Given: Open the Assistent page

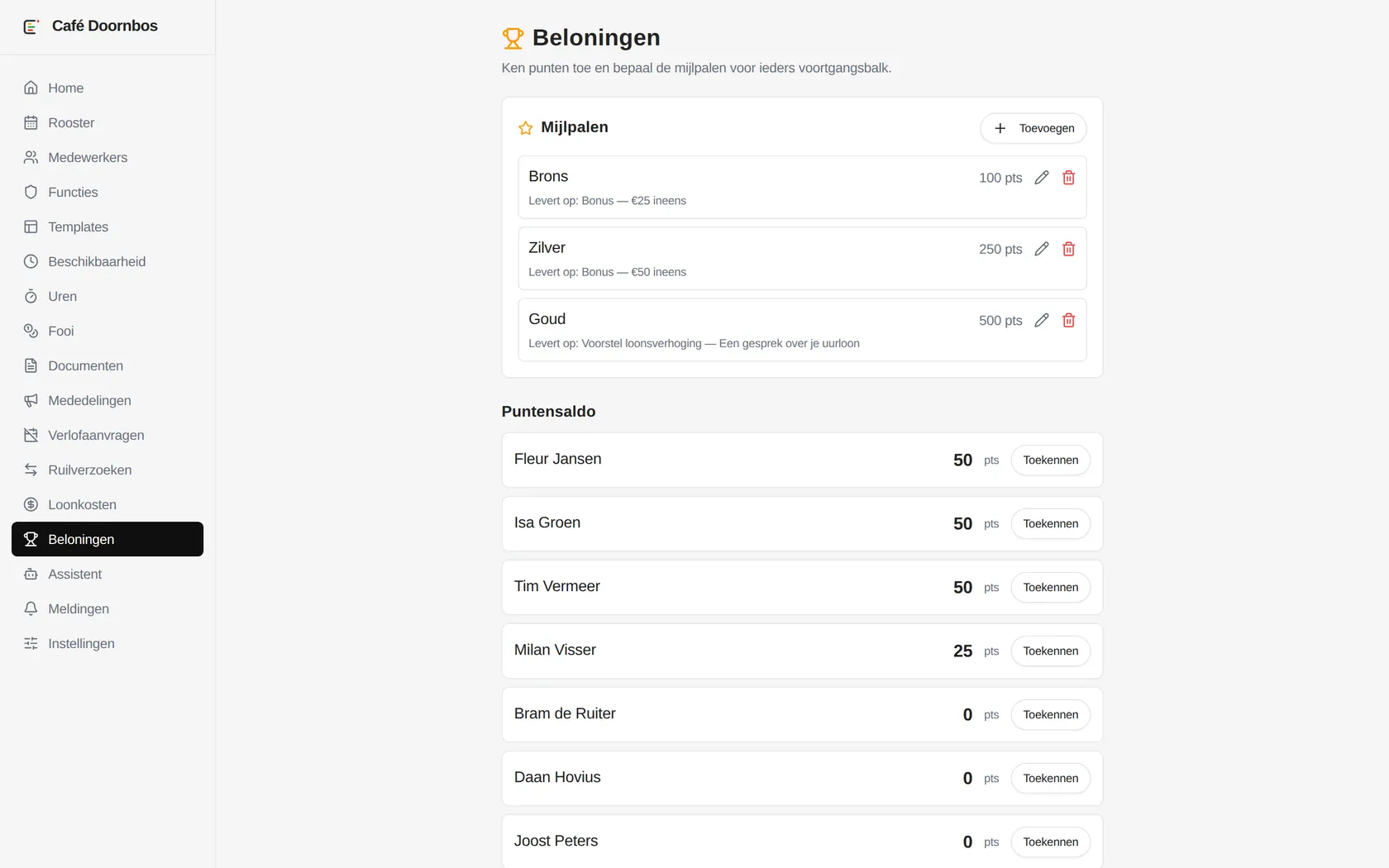Looking at the screenshot, I should pos(107,574).
